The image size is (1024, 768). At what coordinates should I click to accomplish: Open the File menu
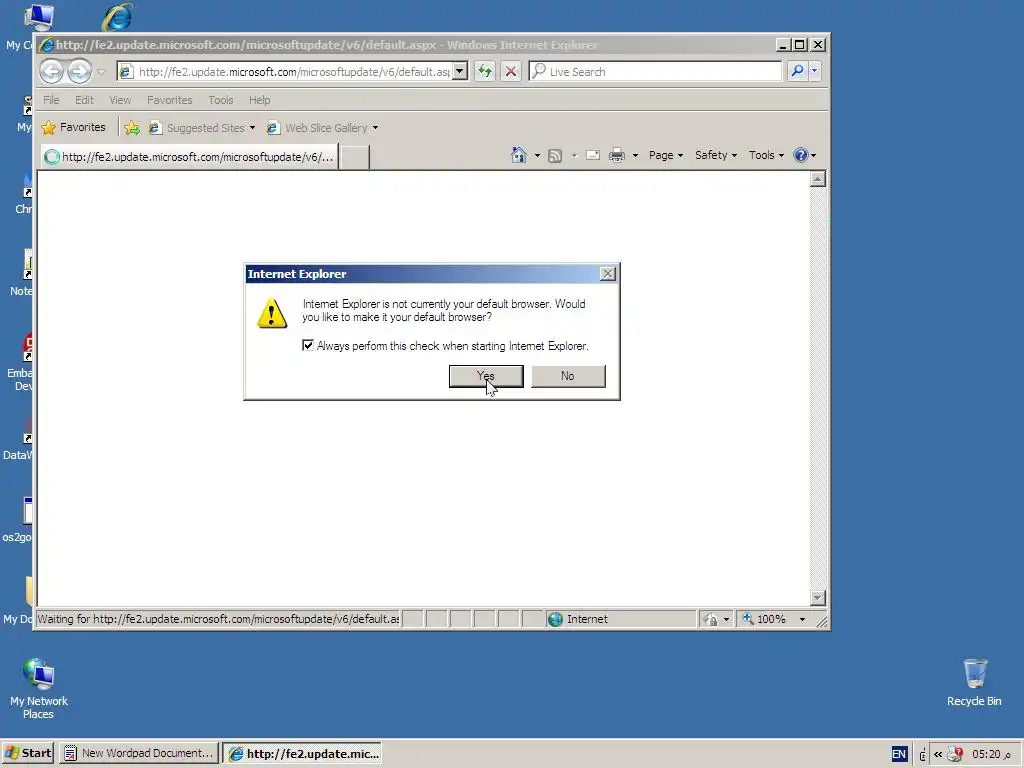(x=51, y=100)
